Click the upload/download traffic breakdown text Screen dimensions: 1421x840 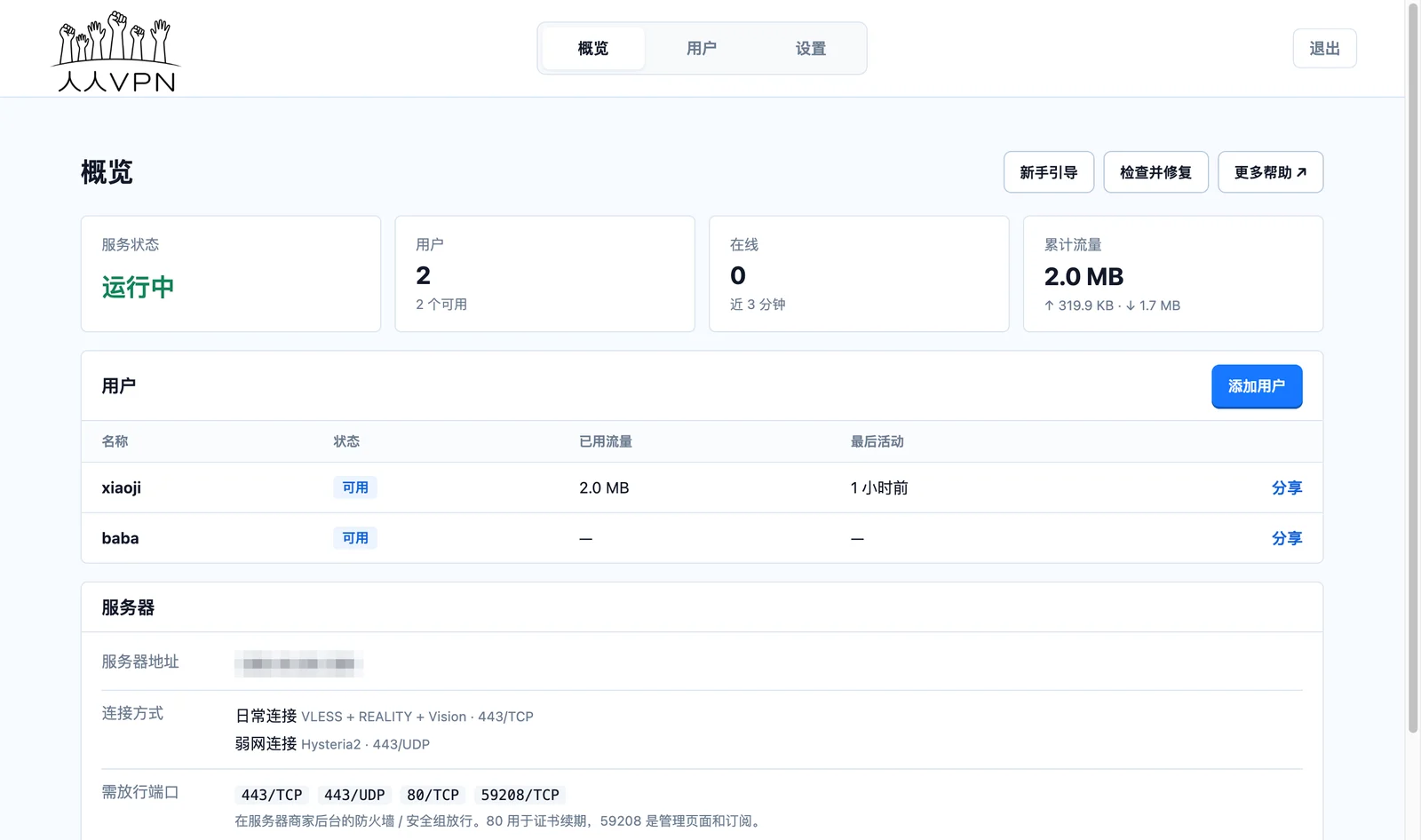pyautogui.click(x=1112, y=305)
